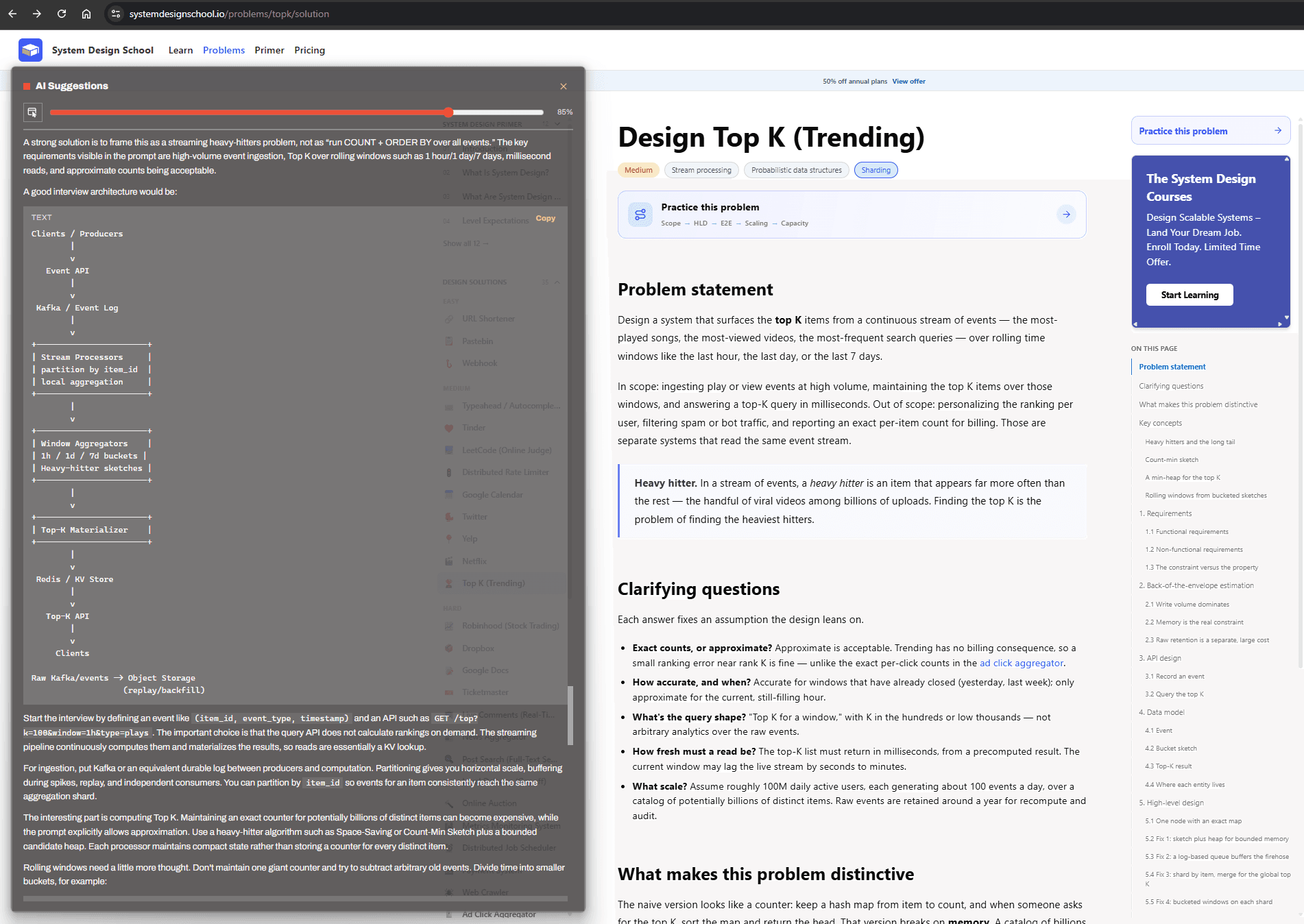1304x924 pixels.
Task: Follow the ad click aggregator link
Action: (1022, 663)
